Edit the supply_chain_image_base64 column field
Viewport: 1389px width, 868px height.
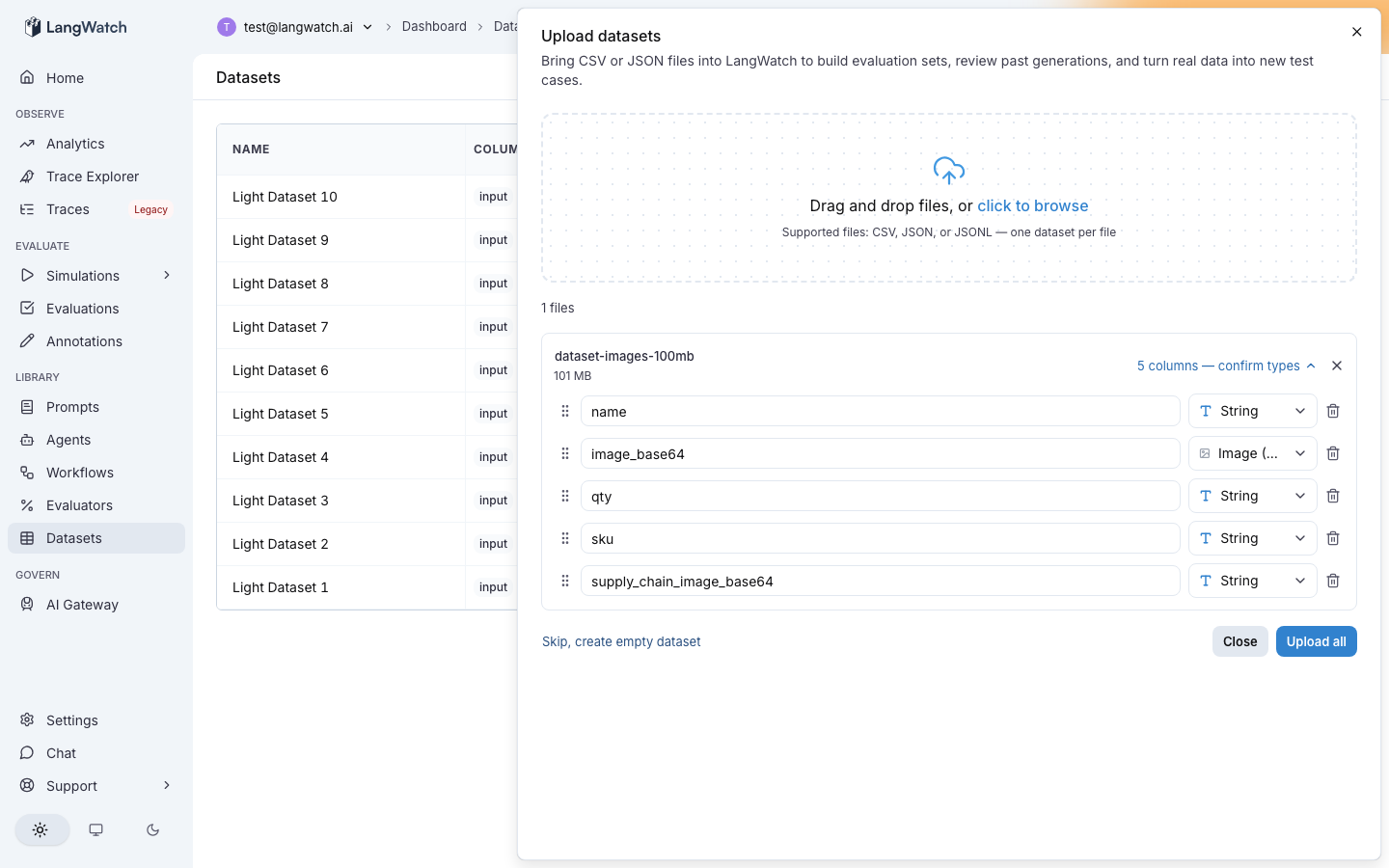point(881,581)
